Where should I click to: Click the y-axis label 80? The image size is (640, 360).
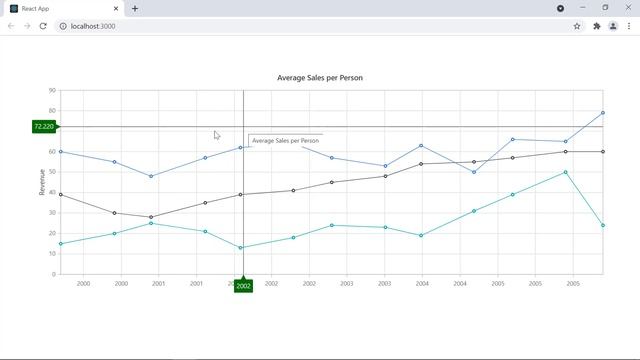tap(52, 111)
